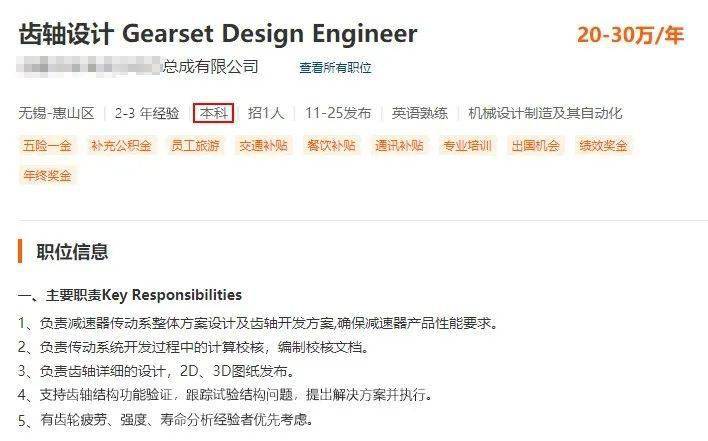Screen dimensions: 708x441
Task: Select the 交通补贴 tag
Action: pos(263,145)
